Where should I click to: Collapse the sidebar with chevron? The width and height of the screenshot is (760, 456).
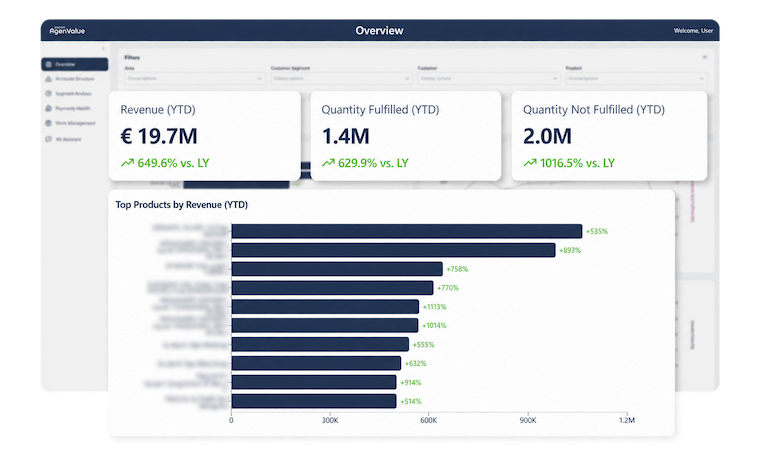click(x=103, y=48)
